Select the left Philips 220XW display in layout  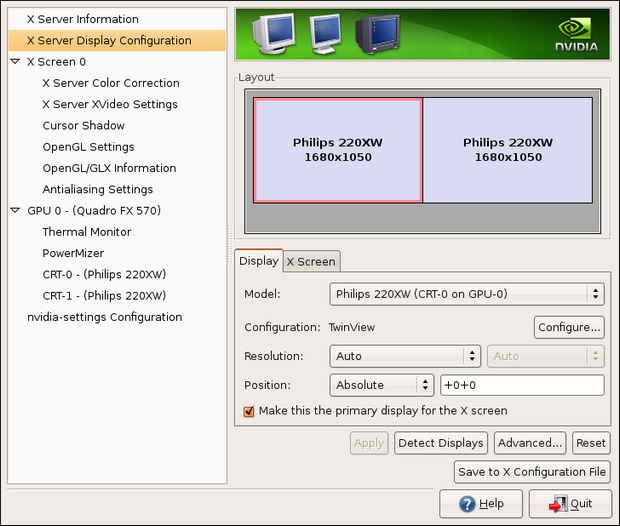coord(338,150)
